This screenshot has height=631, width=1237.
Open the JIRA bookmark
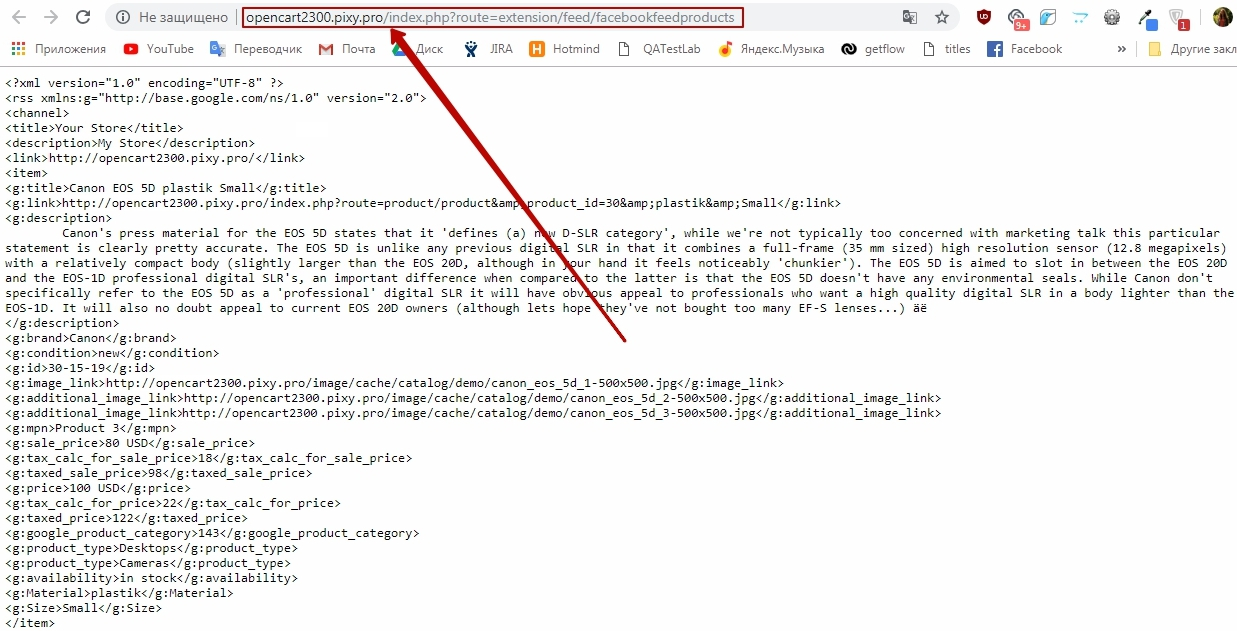click(x=490, y=49)
